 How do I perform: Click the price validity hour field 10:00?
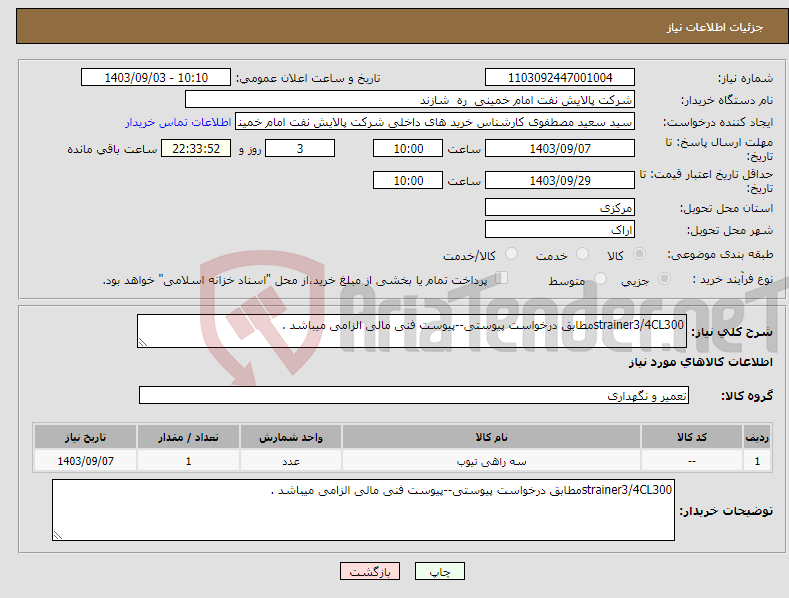click(408, 180)
